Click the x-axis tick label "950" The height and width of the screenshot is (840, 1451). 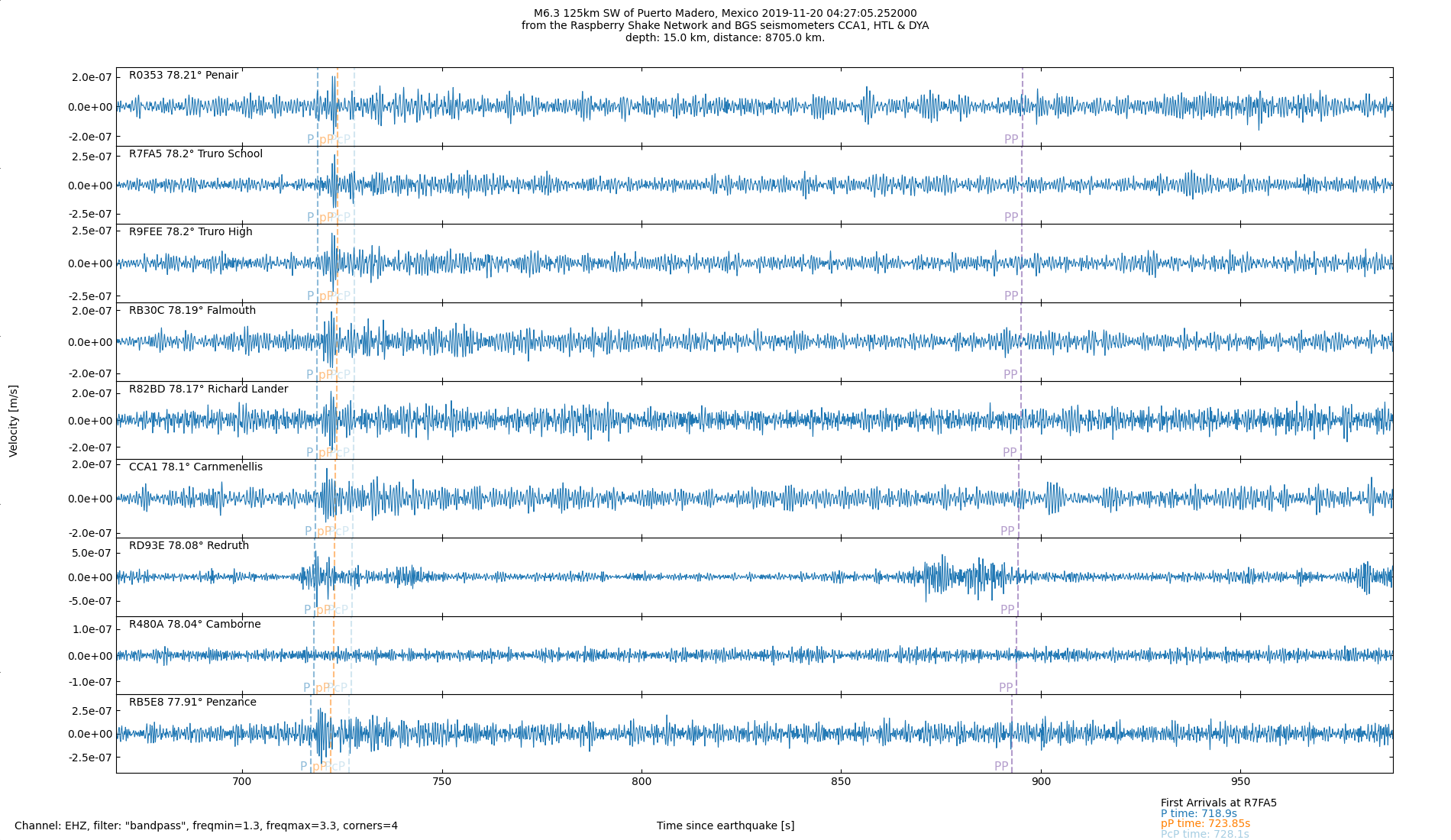click(1241, 782)
